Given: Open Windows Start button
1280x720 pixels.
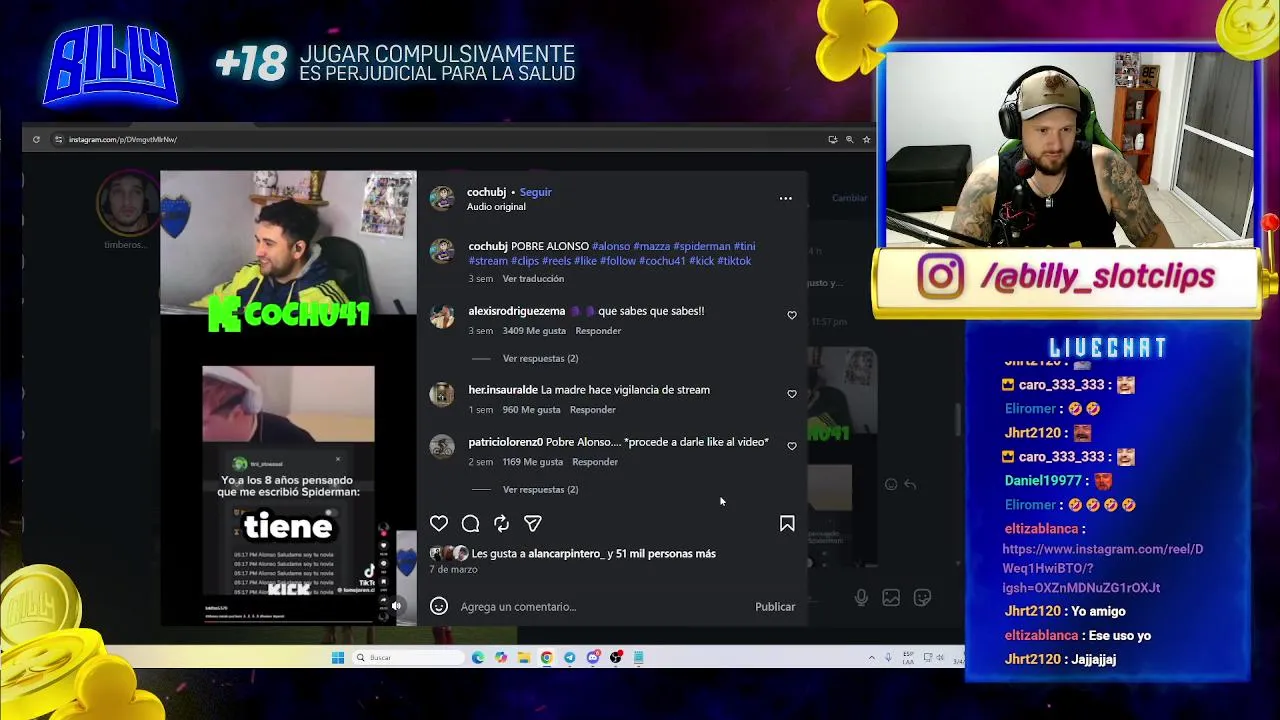Looking at the screenshot, I should tap(338, 657).
